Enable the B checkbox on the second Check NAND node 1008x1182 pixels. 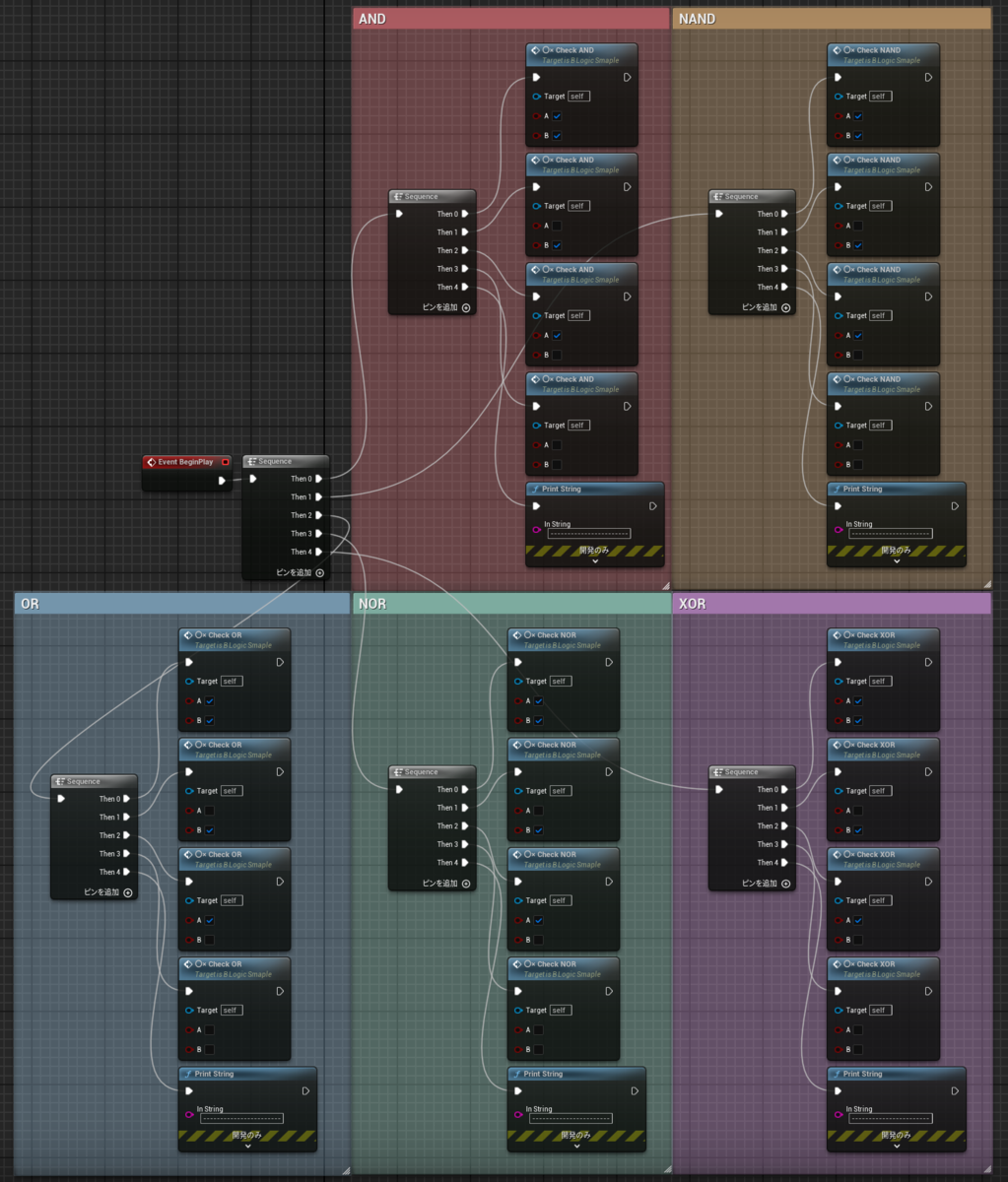[859, 245]
